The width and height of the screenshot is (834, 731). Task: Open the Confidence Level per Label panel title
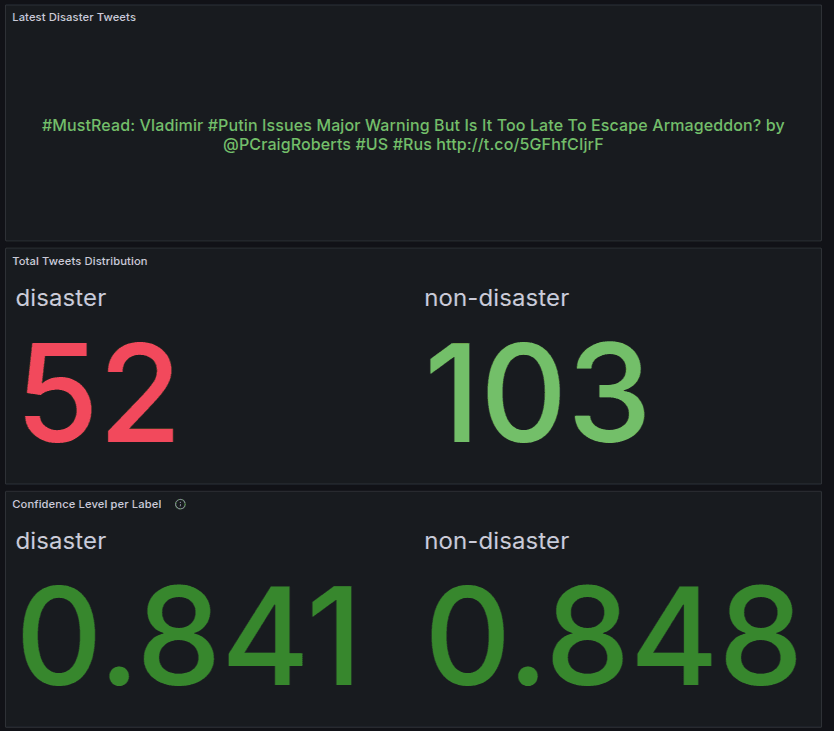click(x=87, y=504)
